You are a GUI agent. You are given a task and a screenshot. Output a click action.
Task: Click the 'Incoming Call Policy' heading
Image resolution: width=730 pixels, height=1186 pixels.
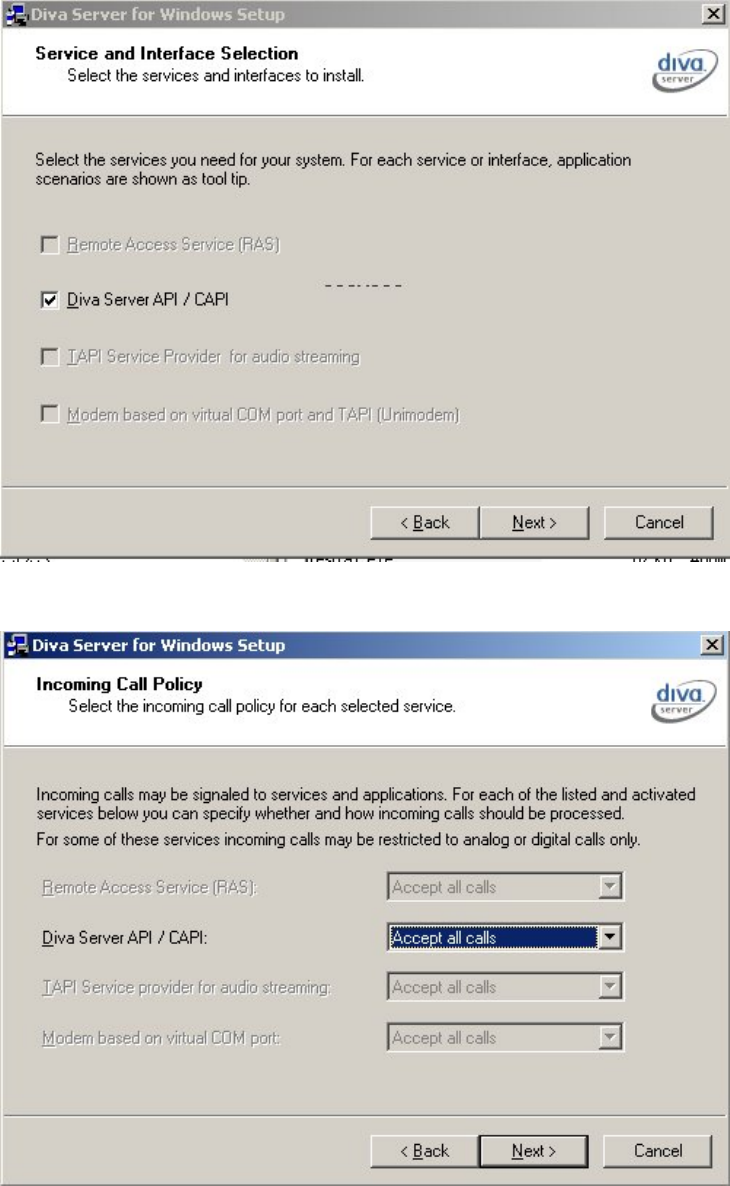(120, 685)
